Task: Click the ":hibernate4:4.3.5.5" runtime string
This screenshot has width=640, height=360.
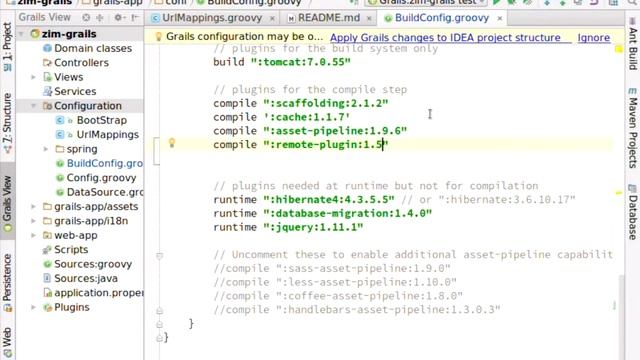Action: [329, 200]
